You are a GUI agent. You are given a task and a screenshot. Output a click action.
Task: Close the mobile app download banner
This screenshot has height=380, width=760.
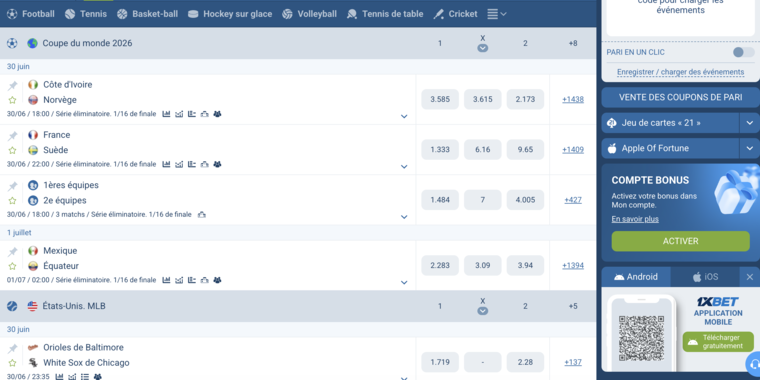click(750, 277)
